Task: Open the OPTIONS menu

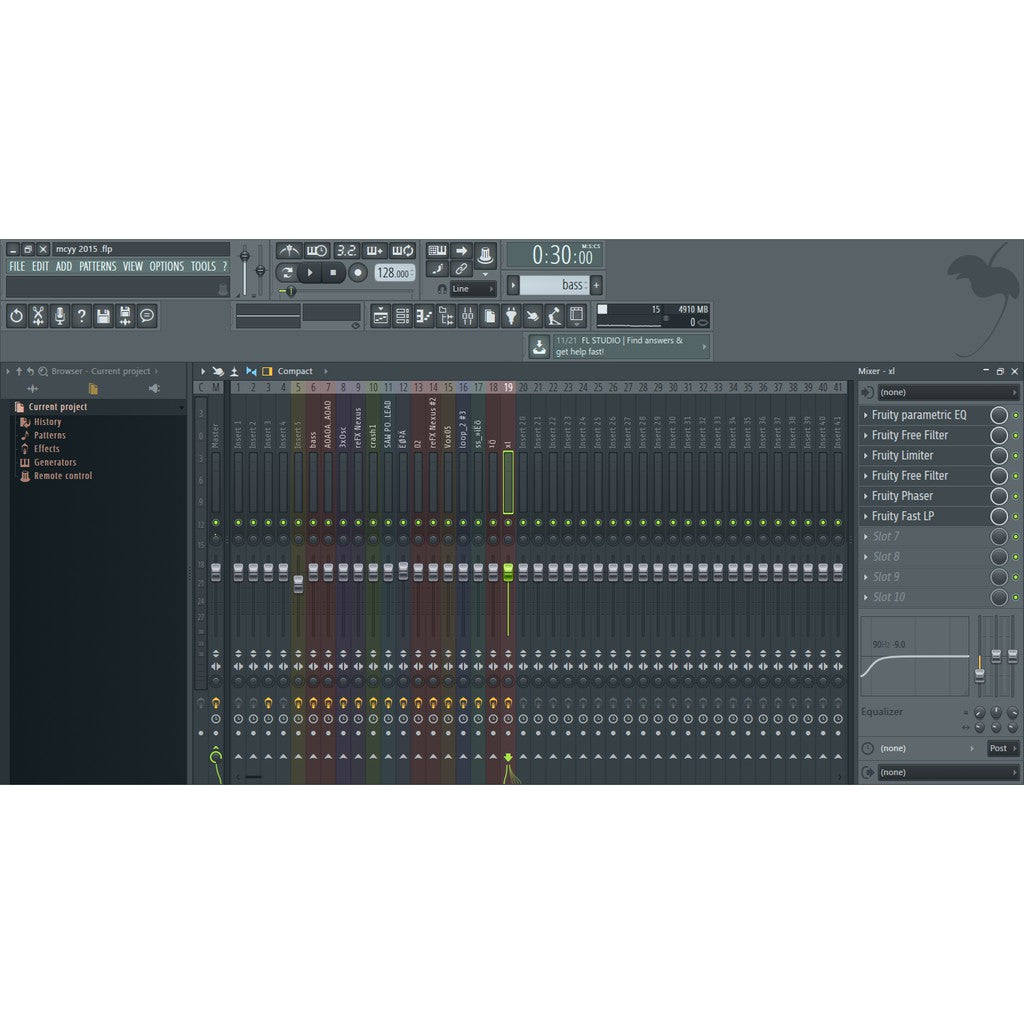Action: (x=166, y=266)
